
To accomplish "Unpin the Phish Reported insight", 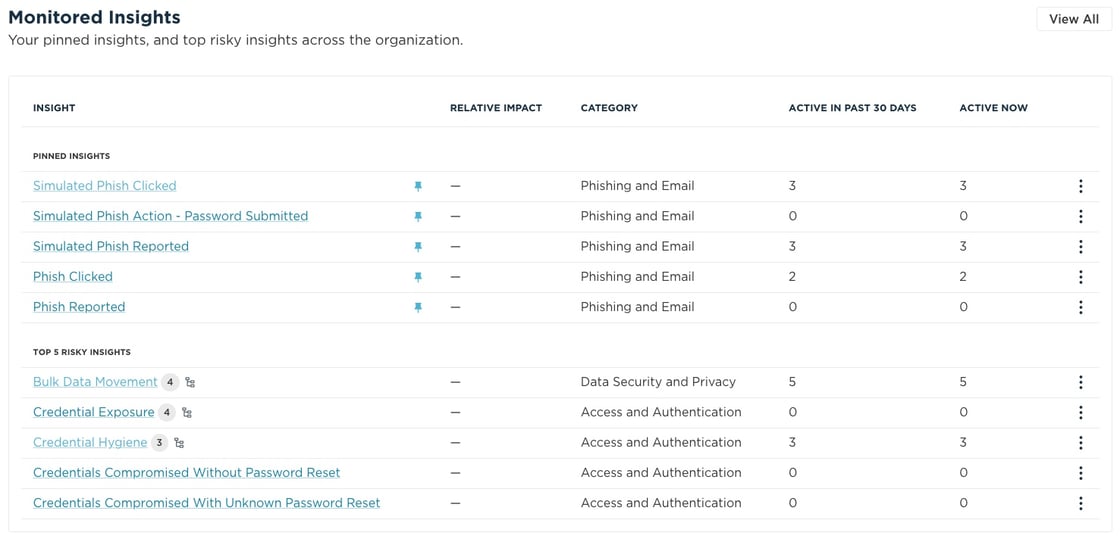I will (x=418, y=308).
